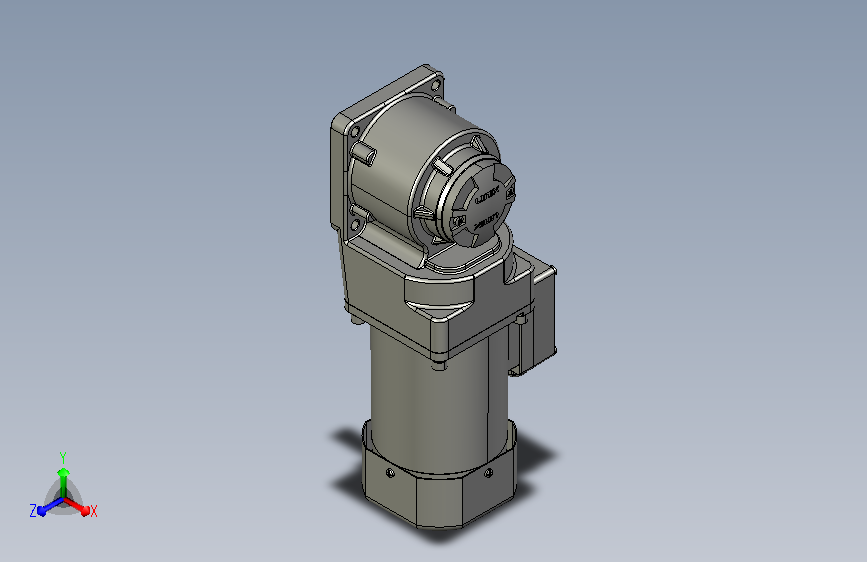This screenshot has width=867, height=562.
Task: Click the red X axis of the orientation triad
Action: [78, 506]
